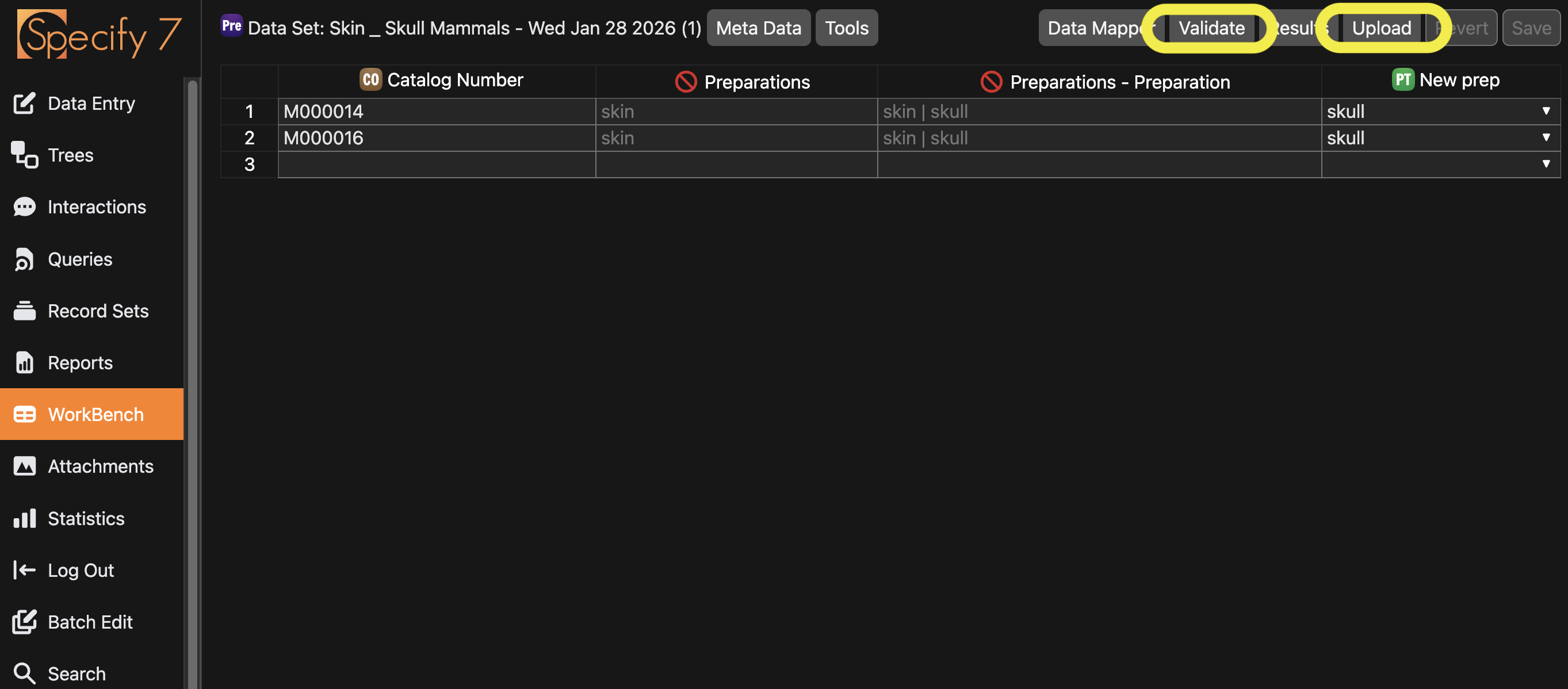Click the Data Entry pencil icon
The width and height of the screenshot is (1568, 689).
pos(24,104)
